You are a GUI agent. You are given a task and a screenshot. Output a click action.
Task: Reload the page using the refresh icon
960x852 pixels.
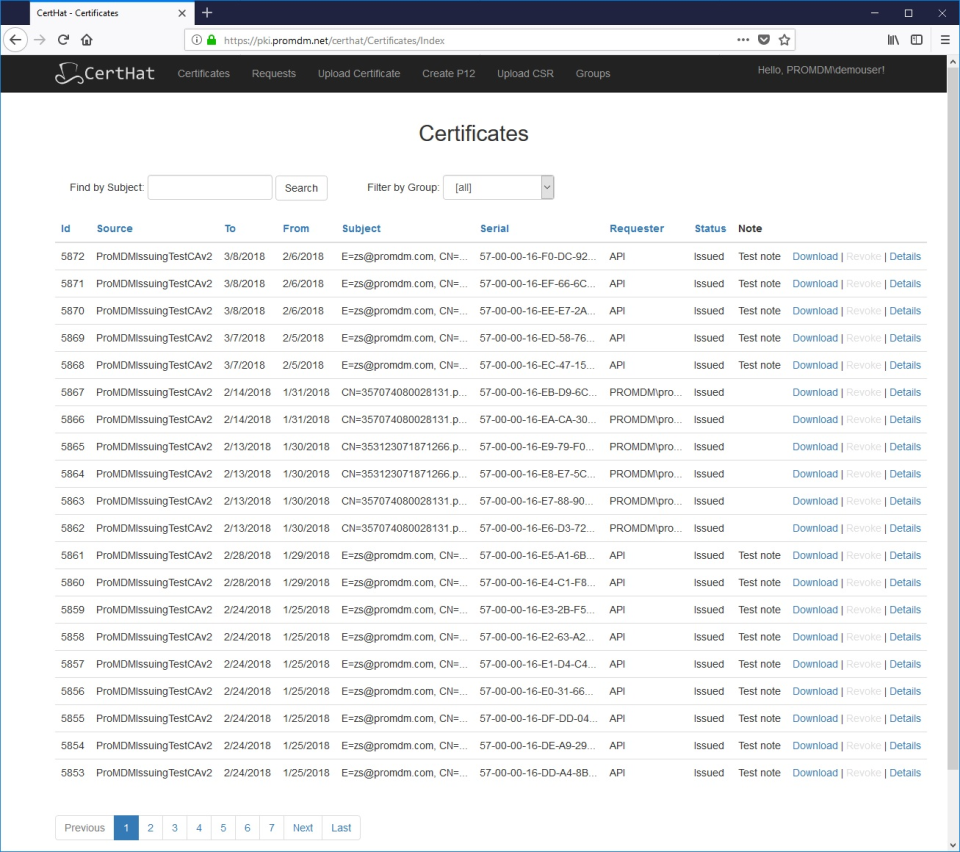coord(63,42)
